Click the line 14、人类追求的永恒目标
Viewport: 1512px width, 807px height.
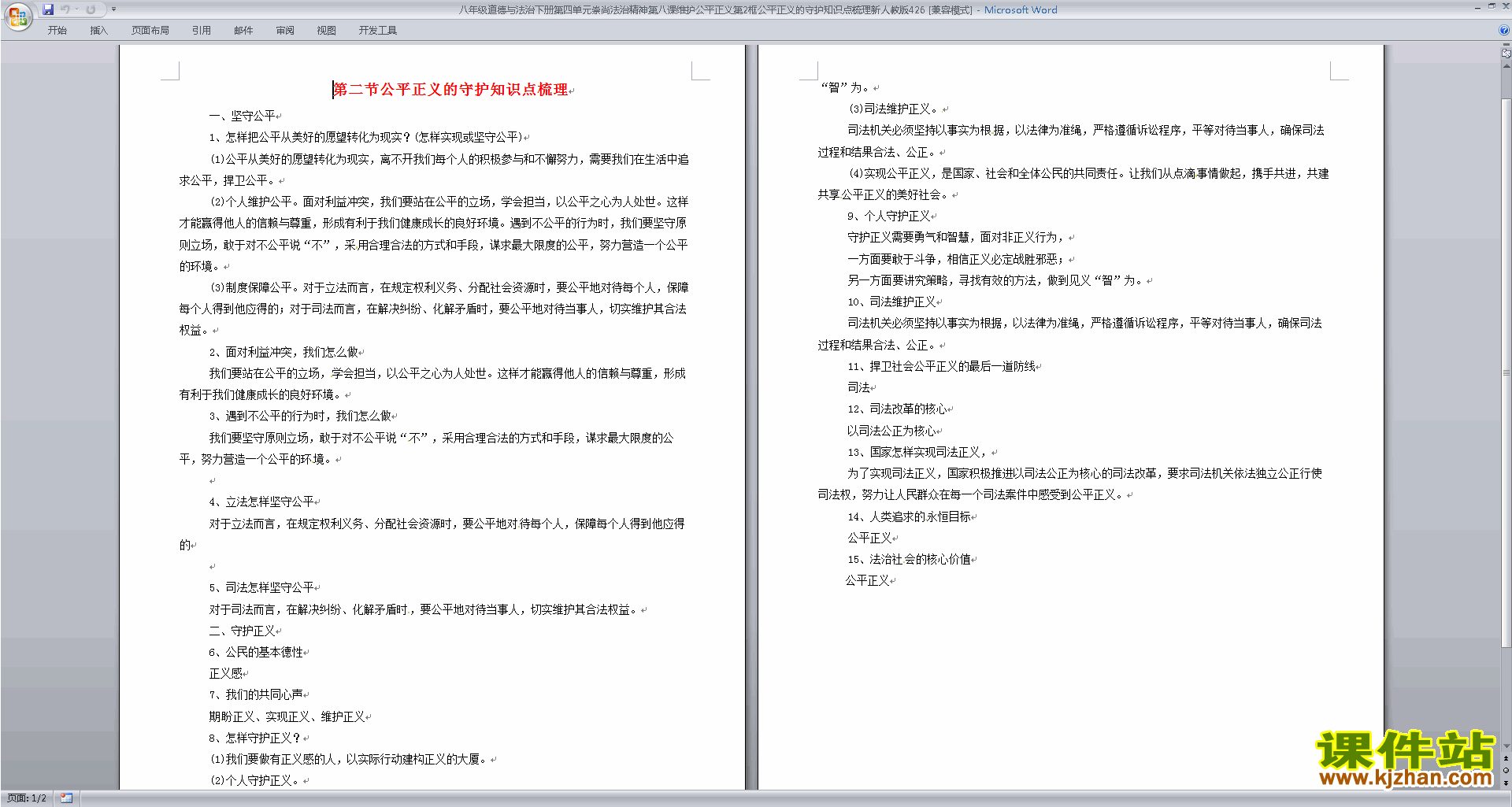(x=910, y=516)
